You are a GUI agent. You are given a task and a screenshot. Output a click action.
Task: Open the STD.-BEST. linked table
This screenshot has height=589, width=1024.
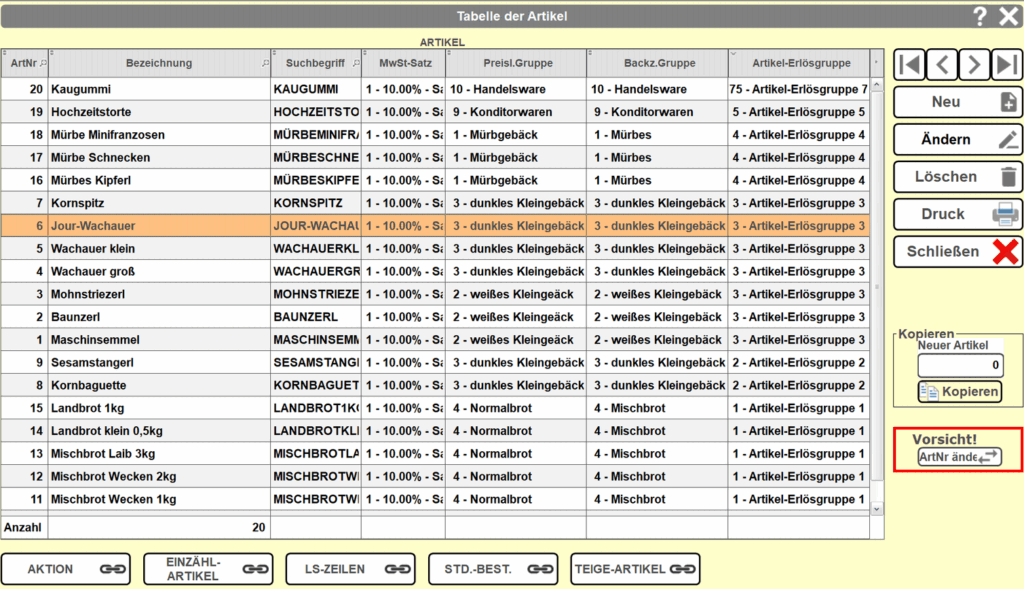point(493,569)
